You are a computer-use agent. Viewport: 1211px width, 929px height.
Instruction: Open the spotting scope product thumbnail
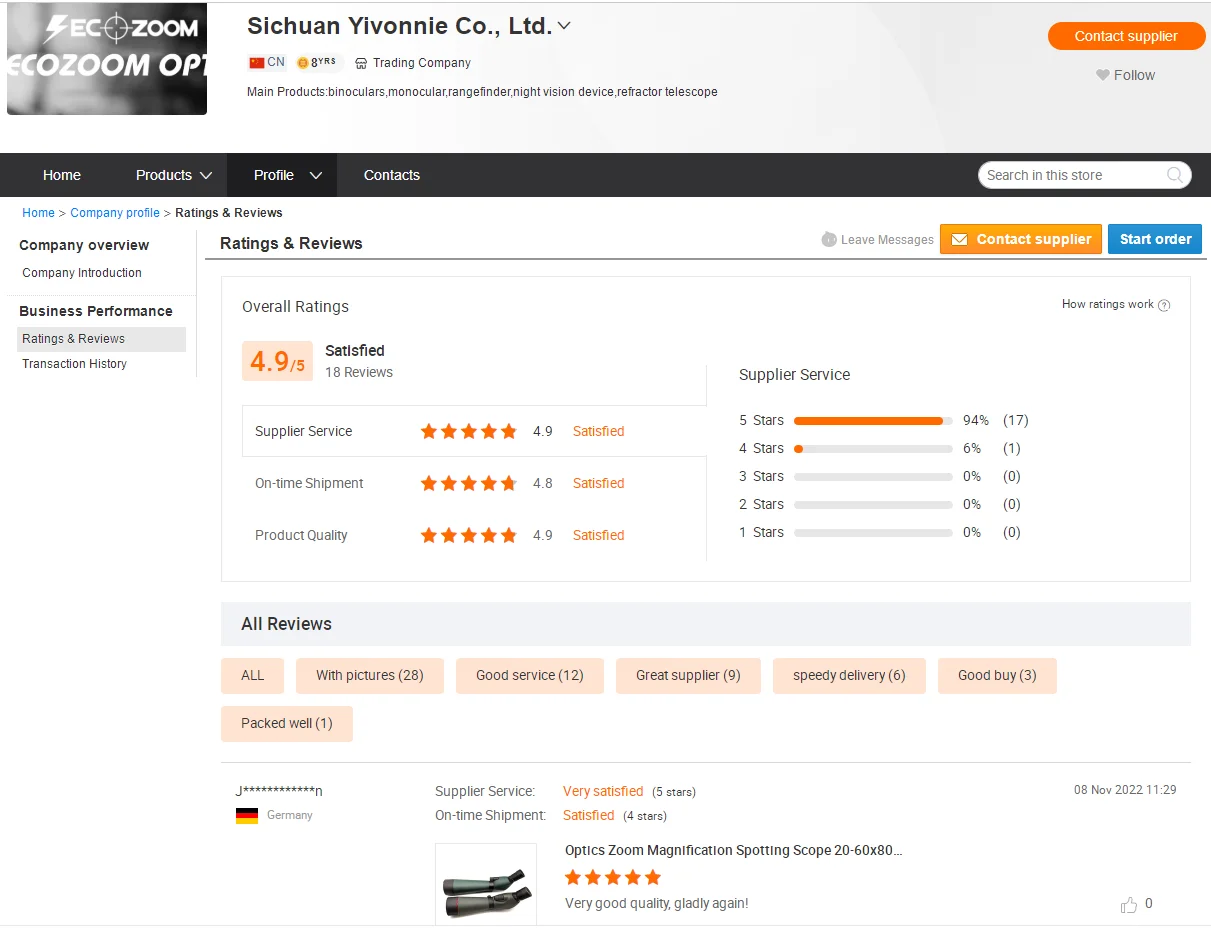click(x=486, y=883)
